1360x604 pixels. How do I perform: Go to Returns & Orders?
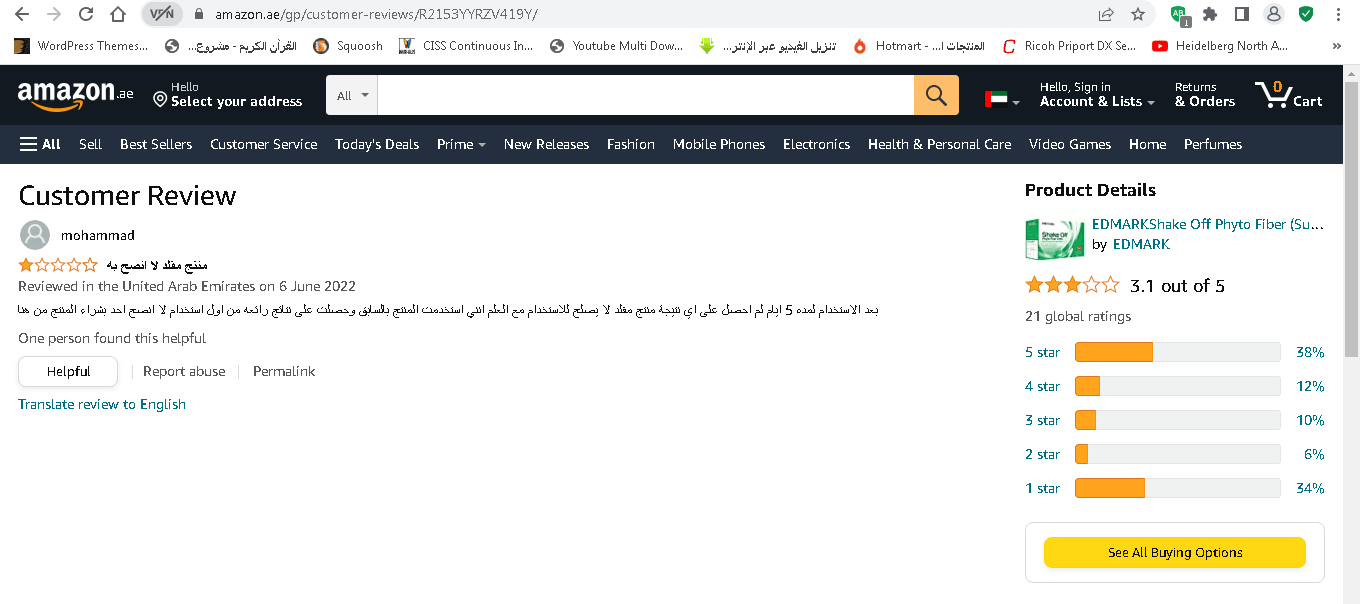pos(1204,95)
